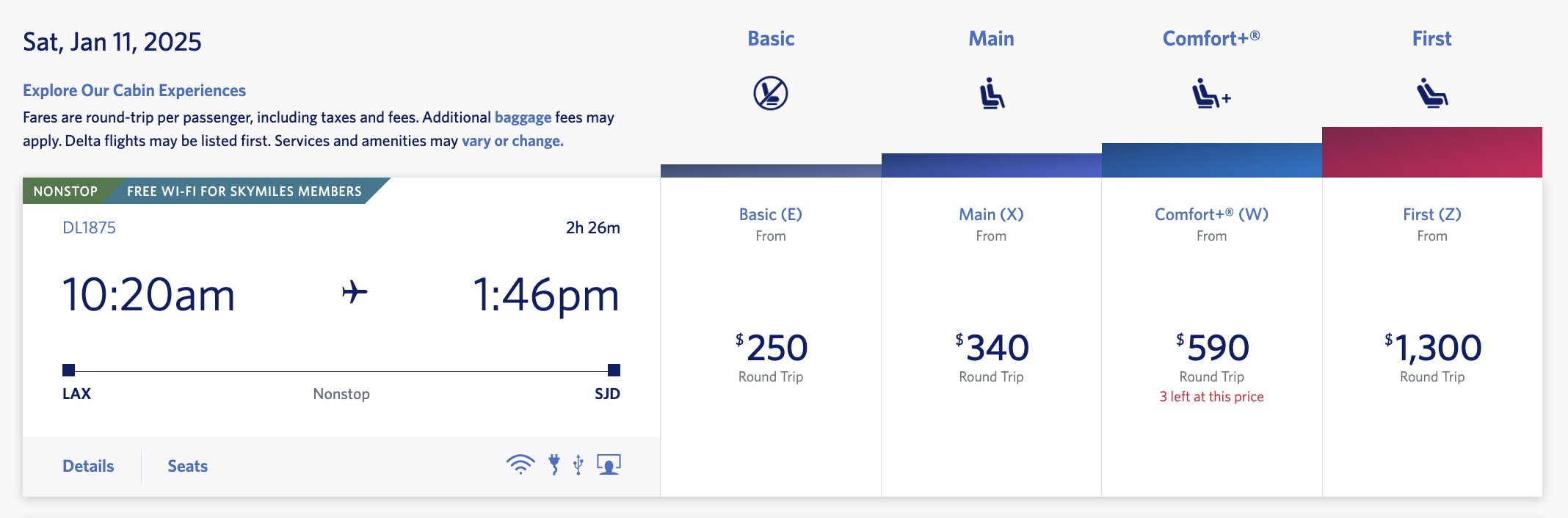Click the vary or change link
The image size is (1568, 518).
[x=512, y=142]
